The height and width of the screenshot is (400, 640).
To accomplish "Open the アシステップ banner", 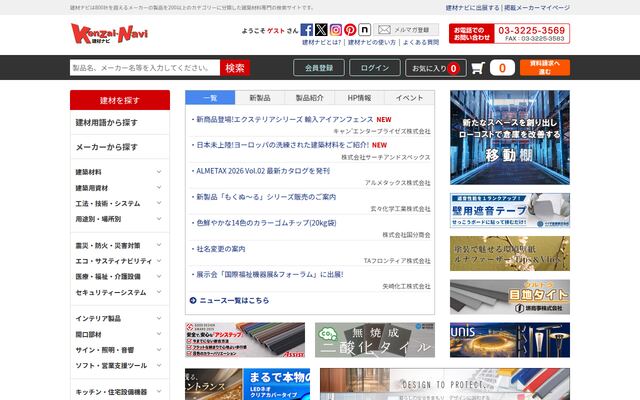I will coord(245,340).
